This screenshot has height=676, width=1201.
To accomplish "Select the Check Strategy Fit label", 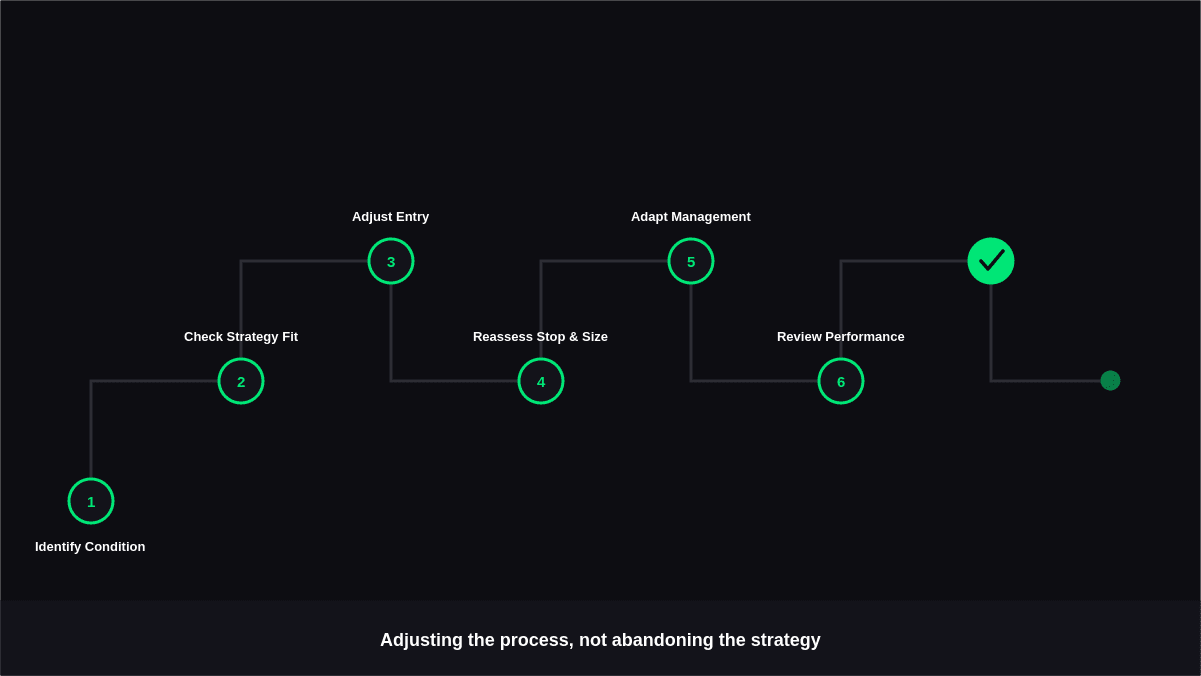I will [241, 337].
